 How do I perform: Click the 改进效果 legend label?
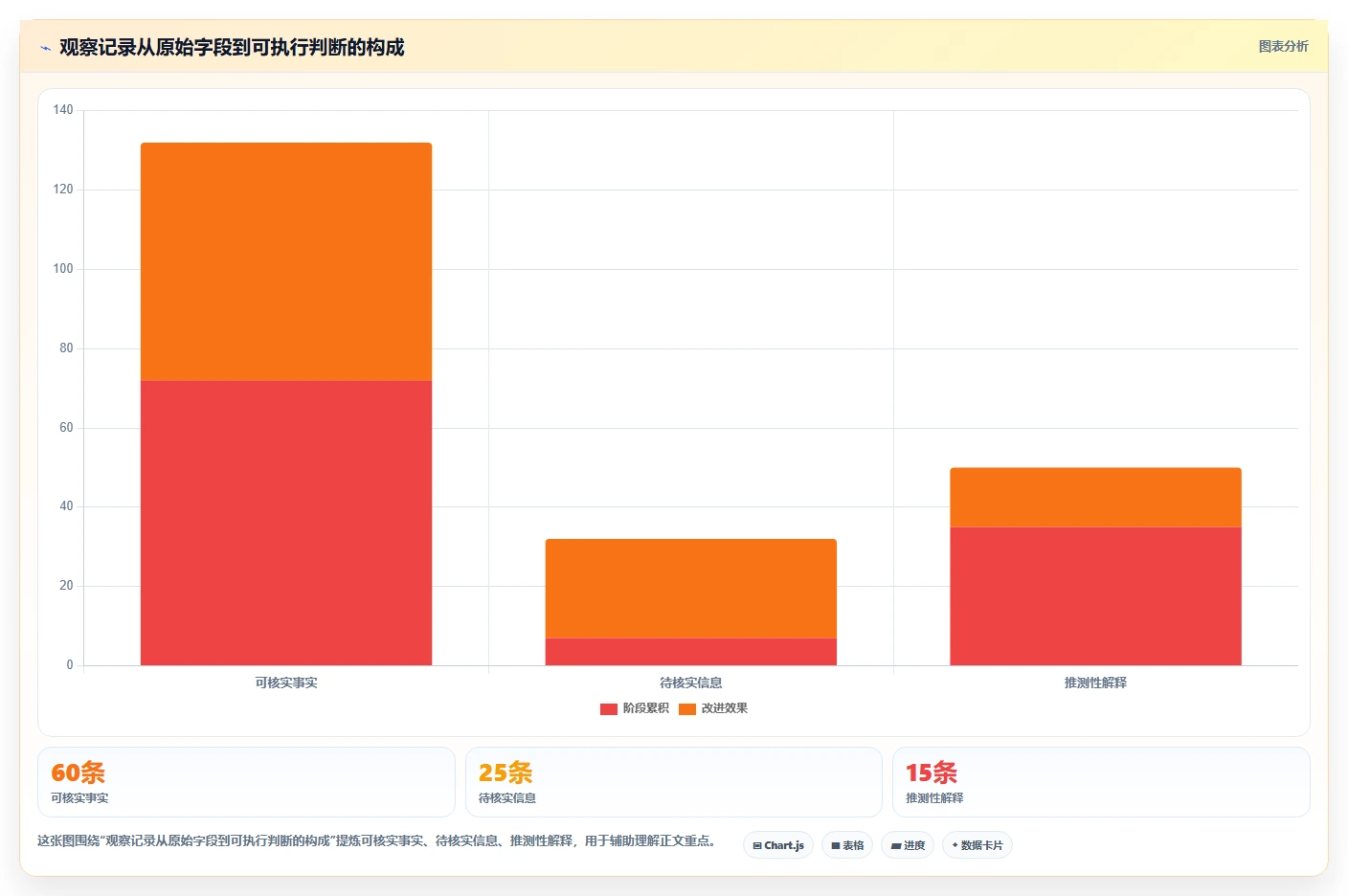point(725,708)
